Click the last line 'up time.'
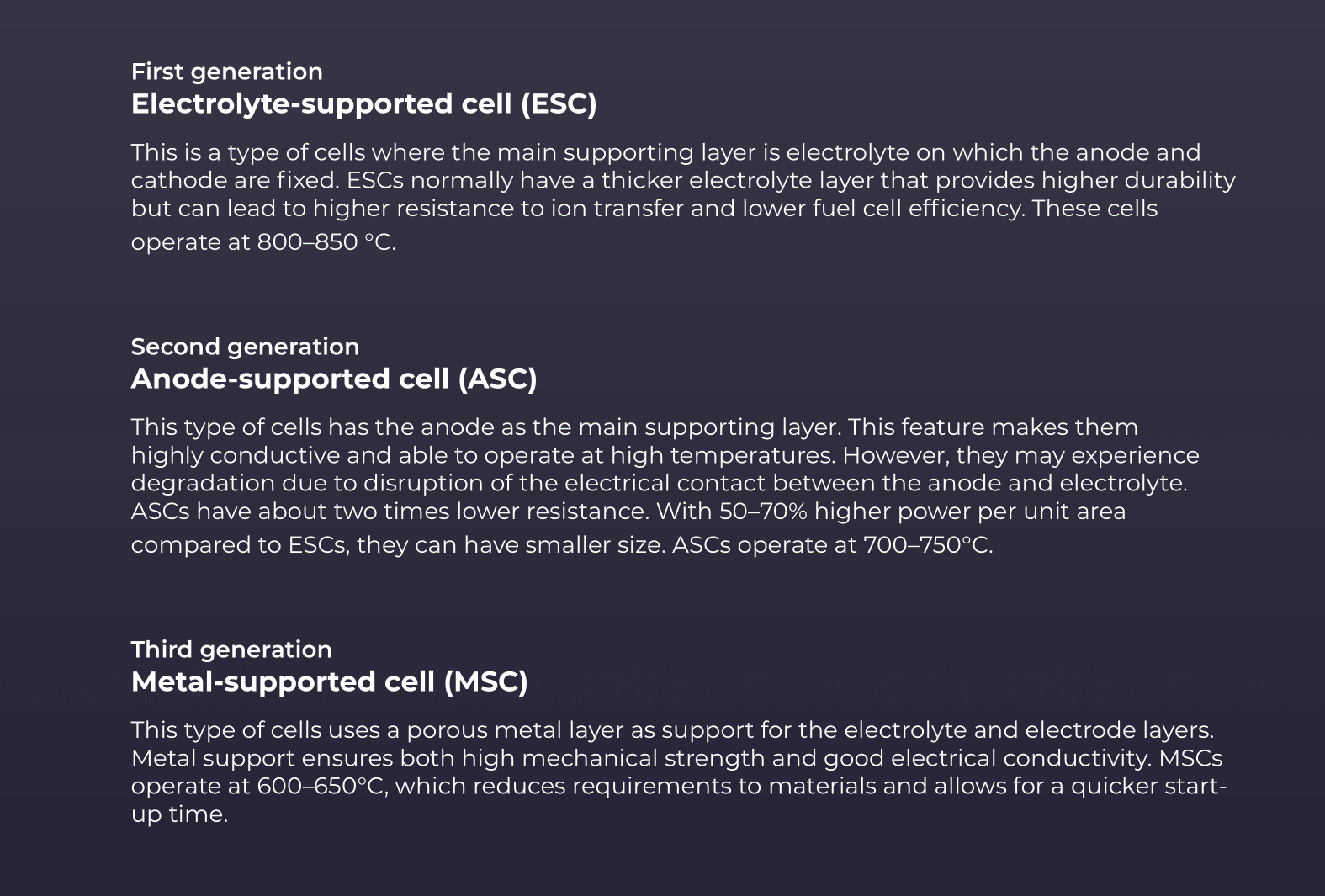This screenshot has height=896, width=1325. [180, 815]
